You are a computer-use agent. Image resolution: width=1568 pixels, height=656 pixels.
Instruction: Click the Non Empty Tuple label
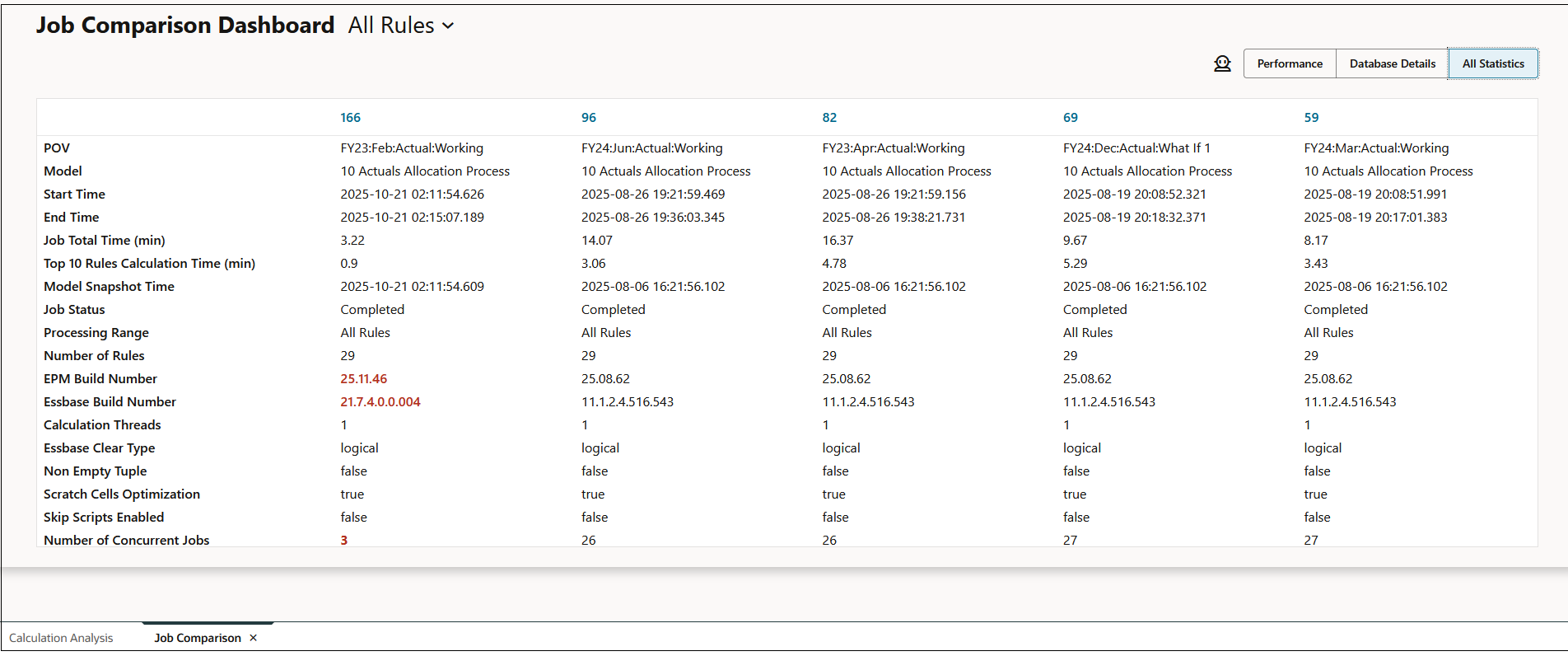click(x=96, y=471)
